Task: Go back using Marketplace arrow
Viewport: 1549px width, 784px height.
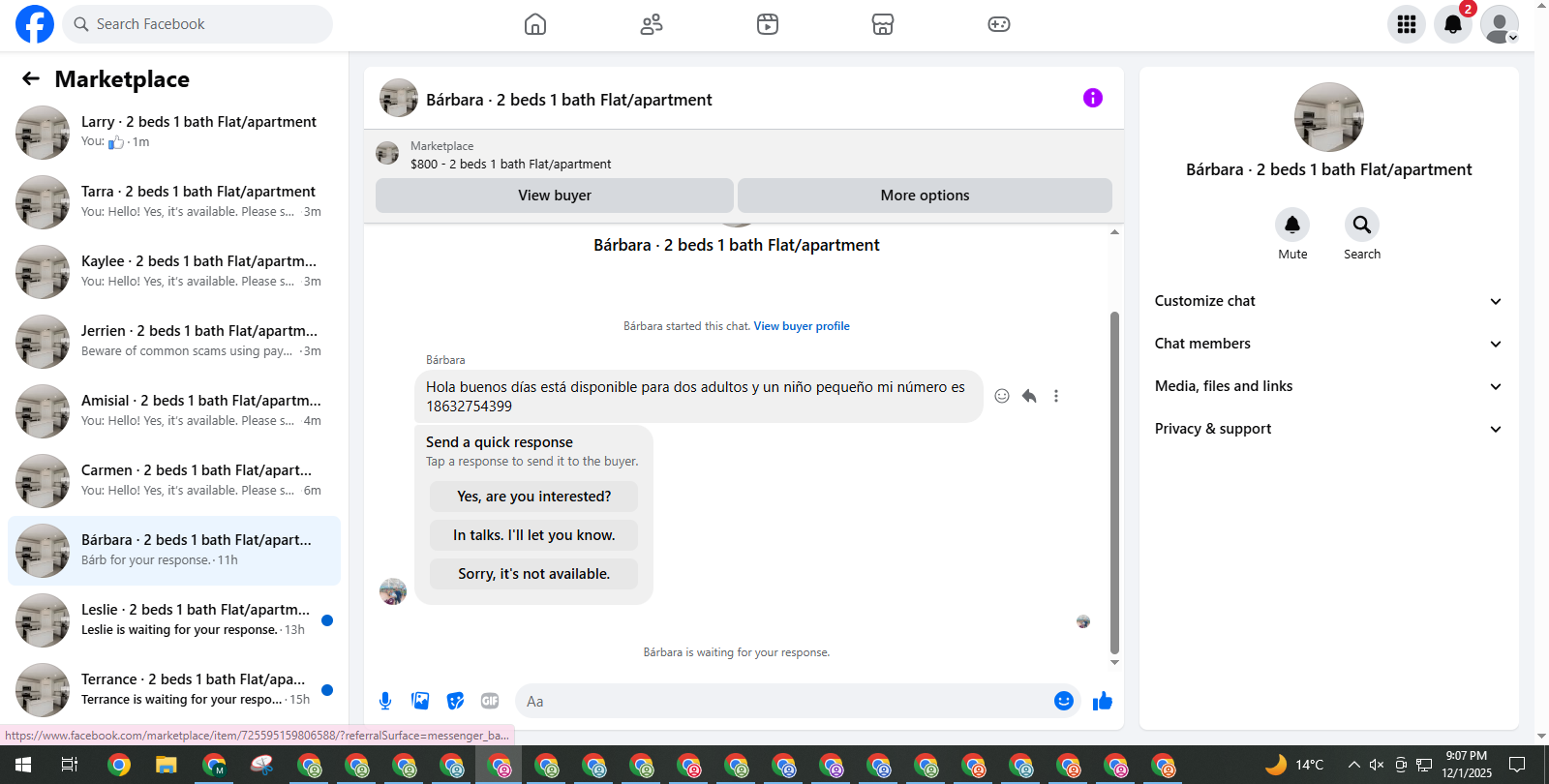Action: [31, 78]
